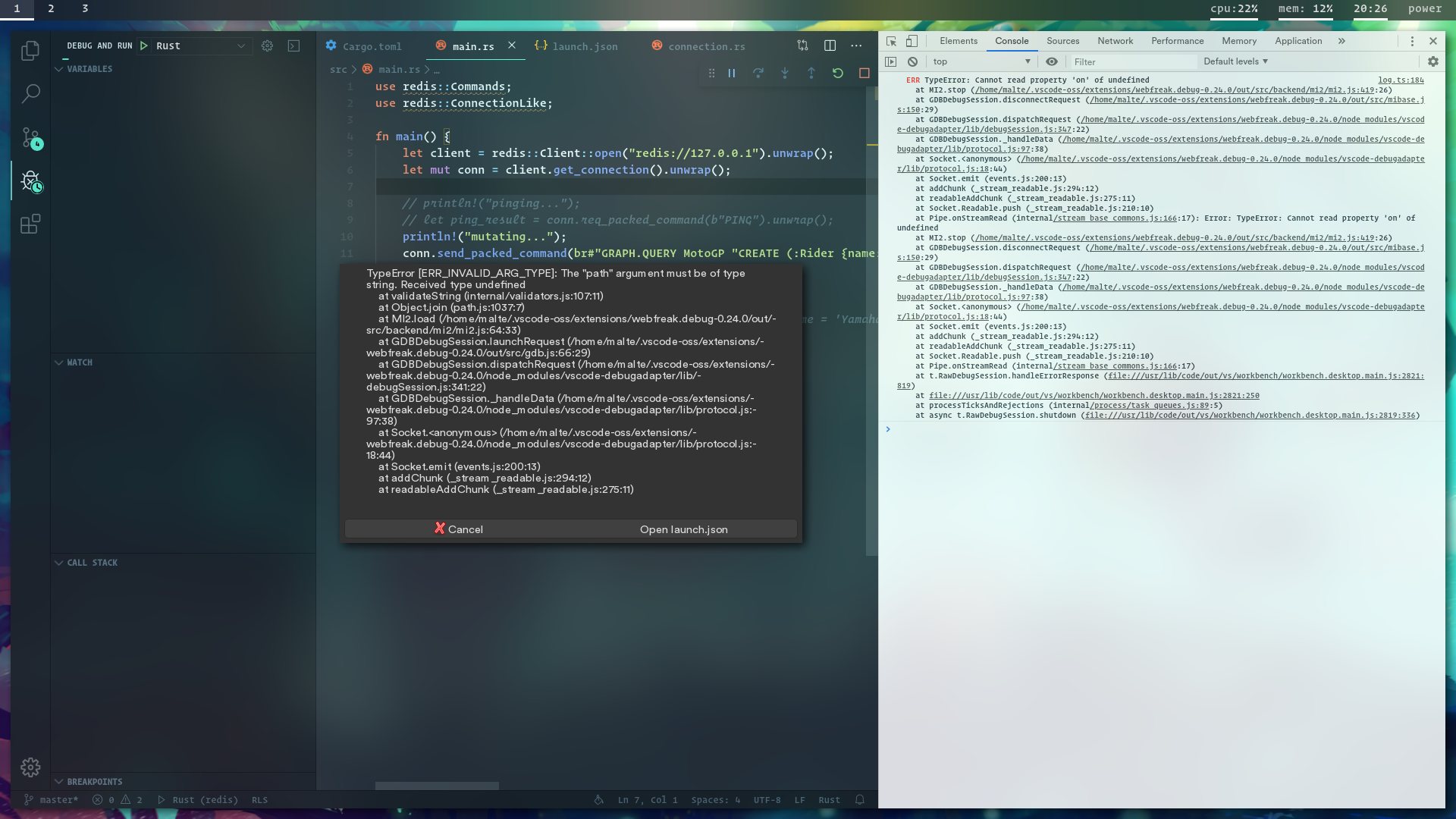Toggle the live expression eye icon

pos(1051,62)
